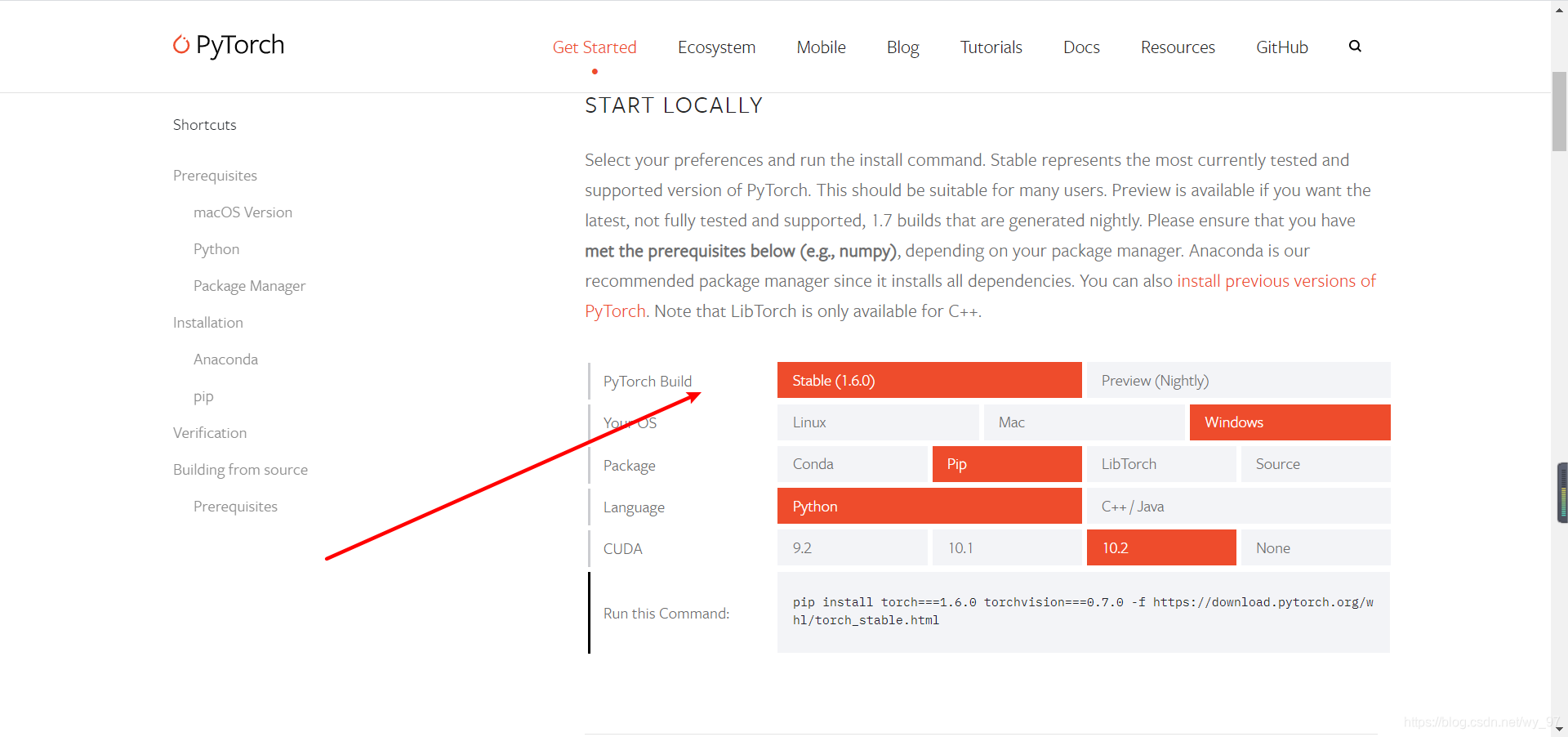Select the Pip package option
1568x737 pixels.
[x=1007, y=464]
